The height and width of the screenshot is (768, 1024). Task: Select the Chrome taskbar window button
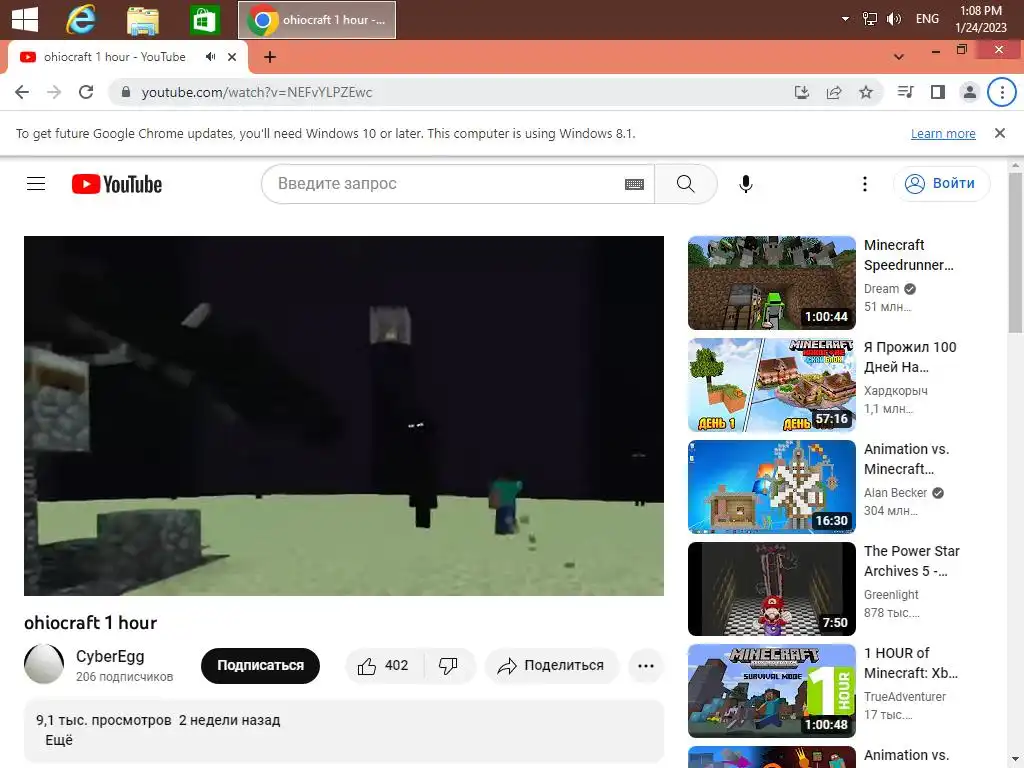317,20
